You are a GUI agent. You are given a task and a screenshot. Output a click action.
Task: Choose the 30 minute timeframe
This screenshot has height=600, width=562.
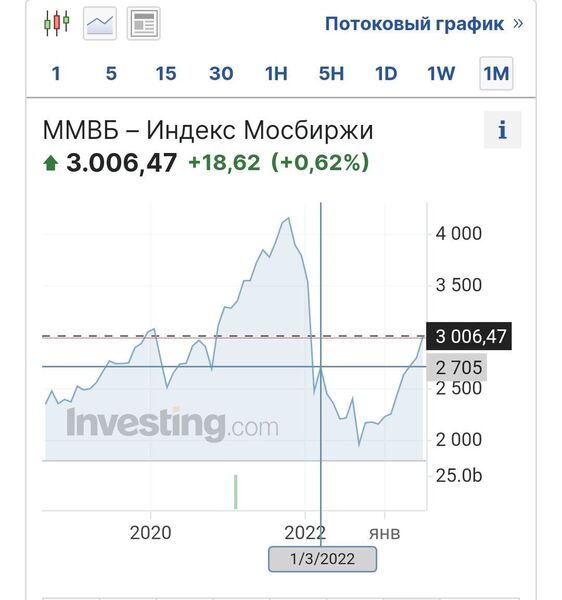(221, 73)
